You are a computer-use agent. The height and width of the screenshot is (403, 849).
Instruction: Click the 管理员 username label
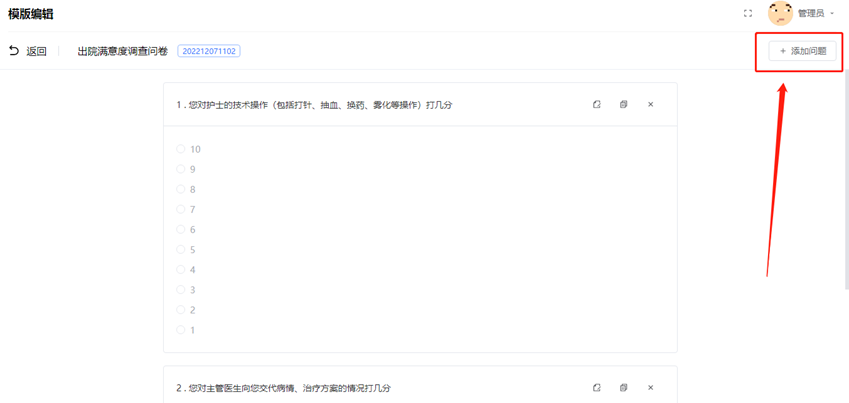(x=811, y=14)
